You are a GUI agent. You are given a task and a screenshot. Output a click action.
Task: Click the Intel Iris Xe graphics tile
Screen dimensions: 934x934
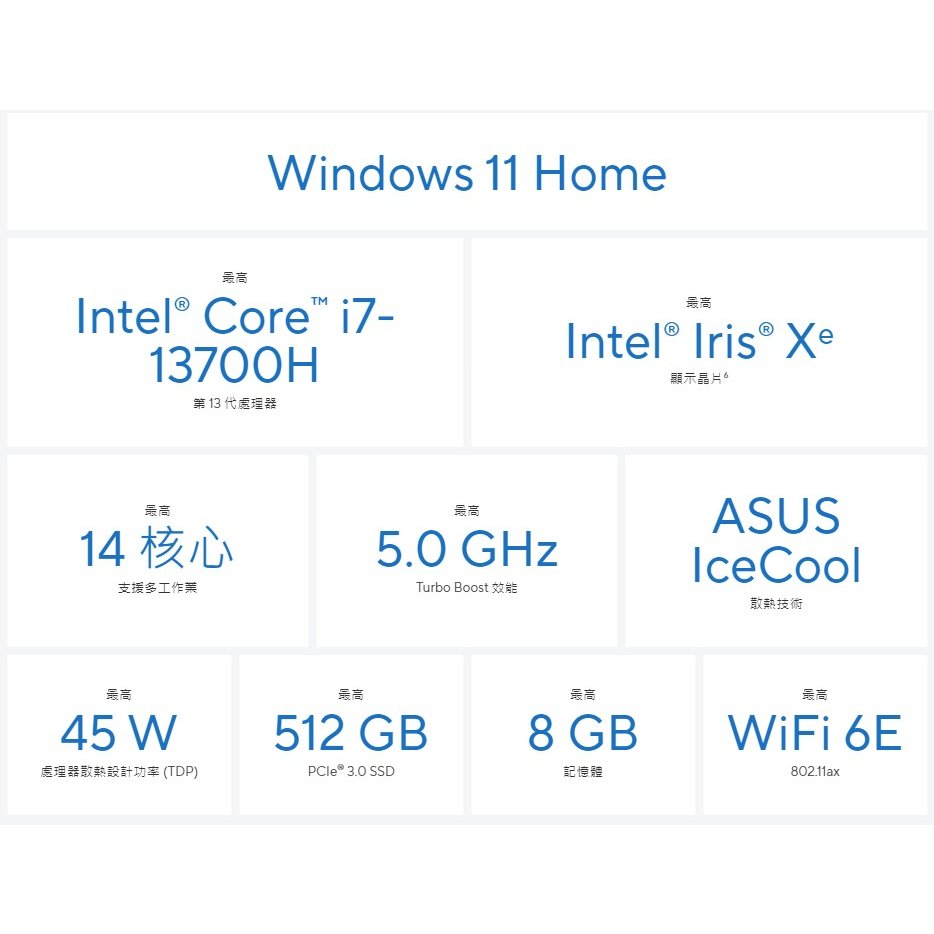(x=699, y=342)
